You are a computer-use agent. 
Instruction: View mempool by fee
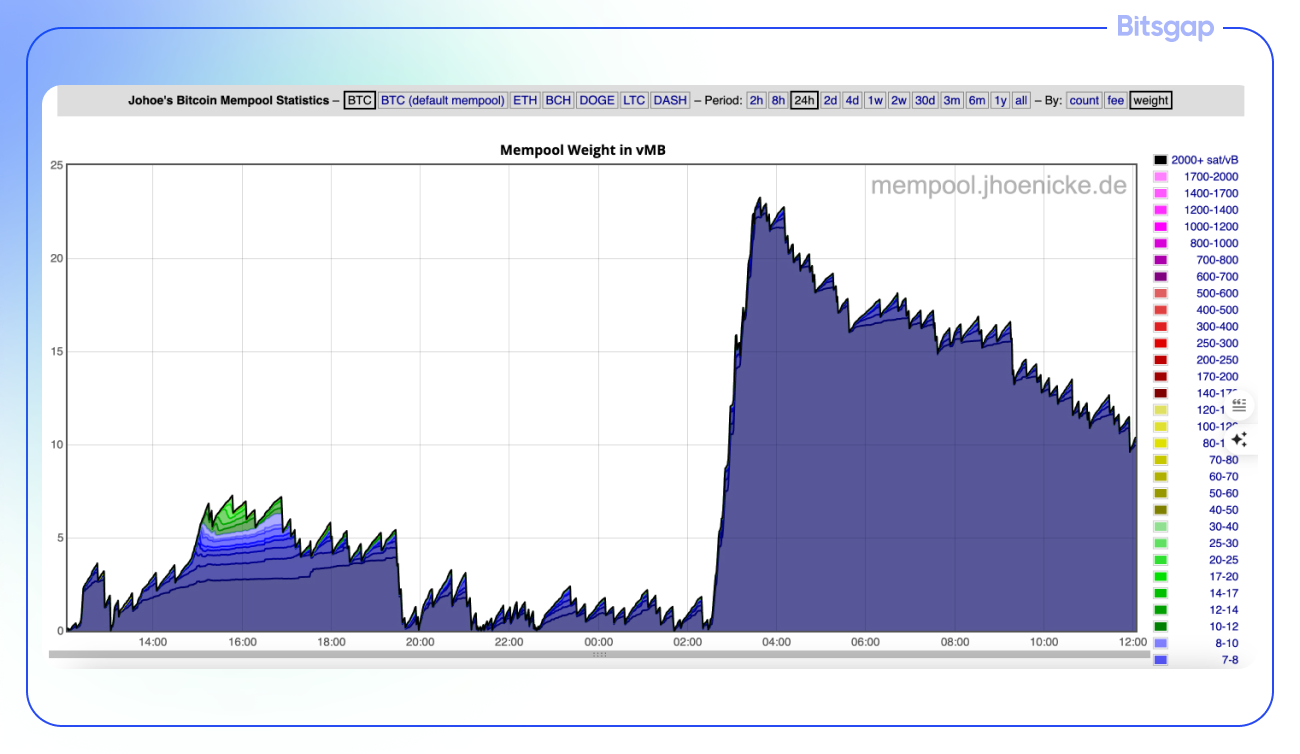click(x=1115, y=100)
